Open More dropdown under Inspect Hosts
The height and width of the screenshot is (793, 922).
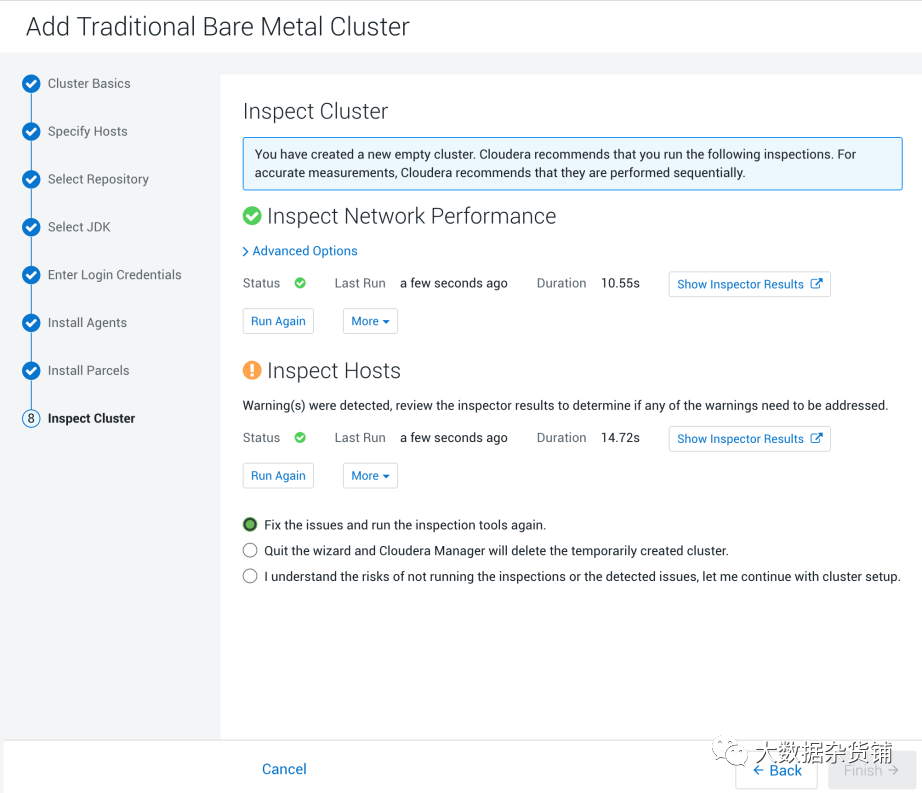click(x=370, y=476)
